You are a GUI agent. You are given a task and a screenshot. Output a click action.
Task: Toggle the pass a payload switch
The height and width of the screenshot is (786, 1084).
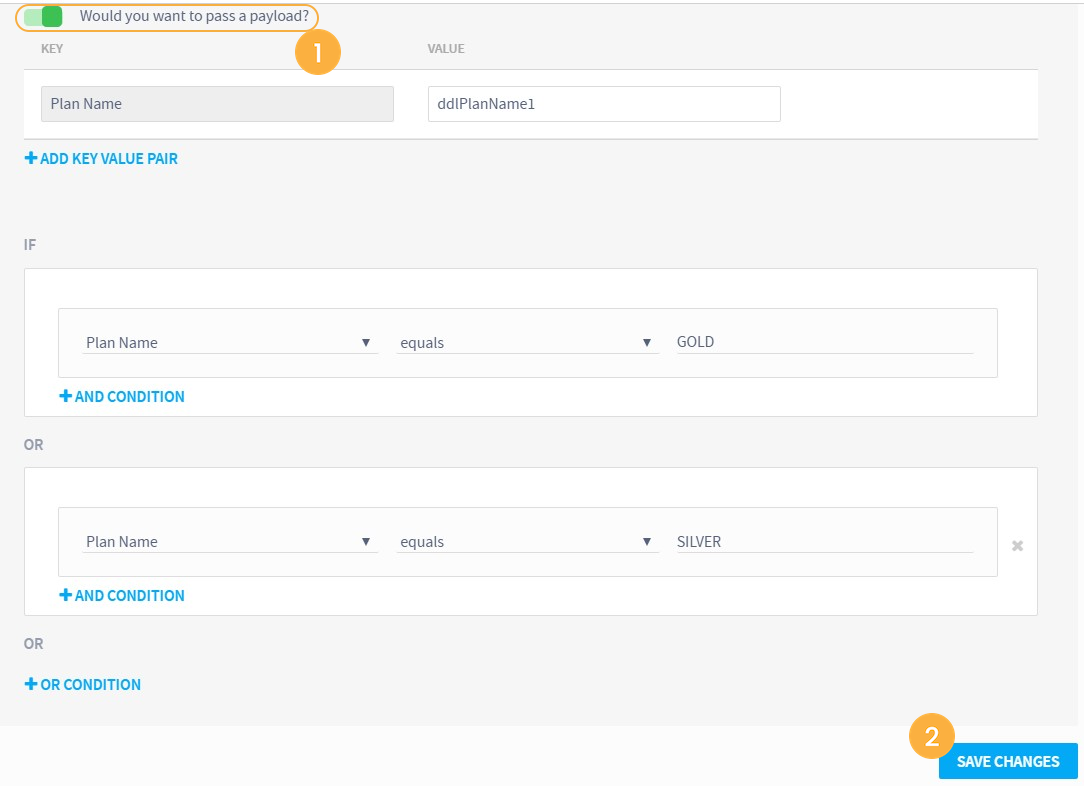click(x=43, y=17)
